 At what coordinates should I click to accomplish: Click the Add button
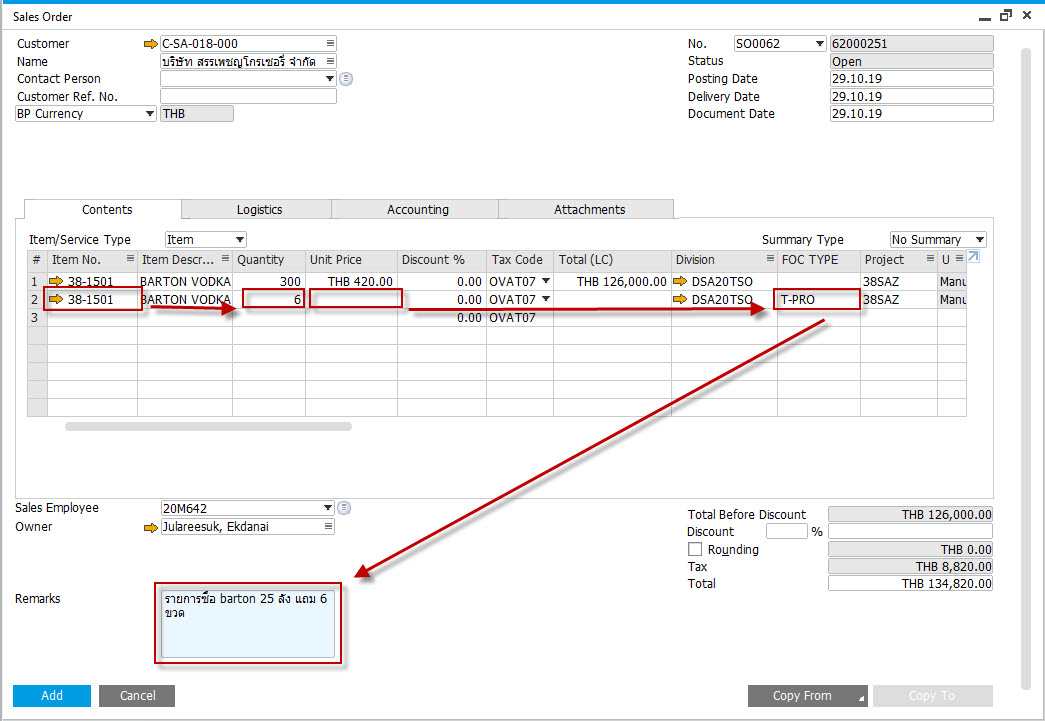tap(52, 696)
